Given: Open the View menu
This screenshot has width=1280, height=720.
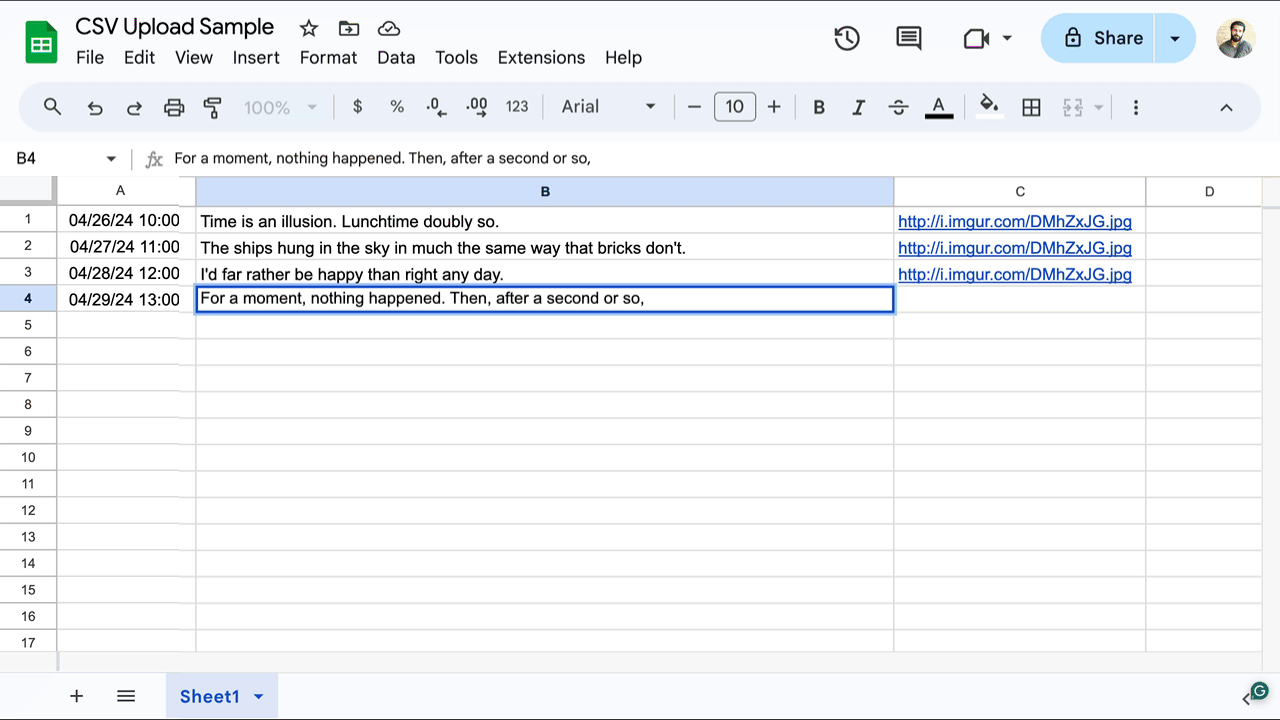Looking at the screenshot, I should (194, 58).
